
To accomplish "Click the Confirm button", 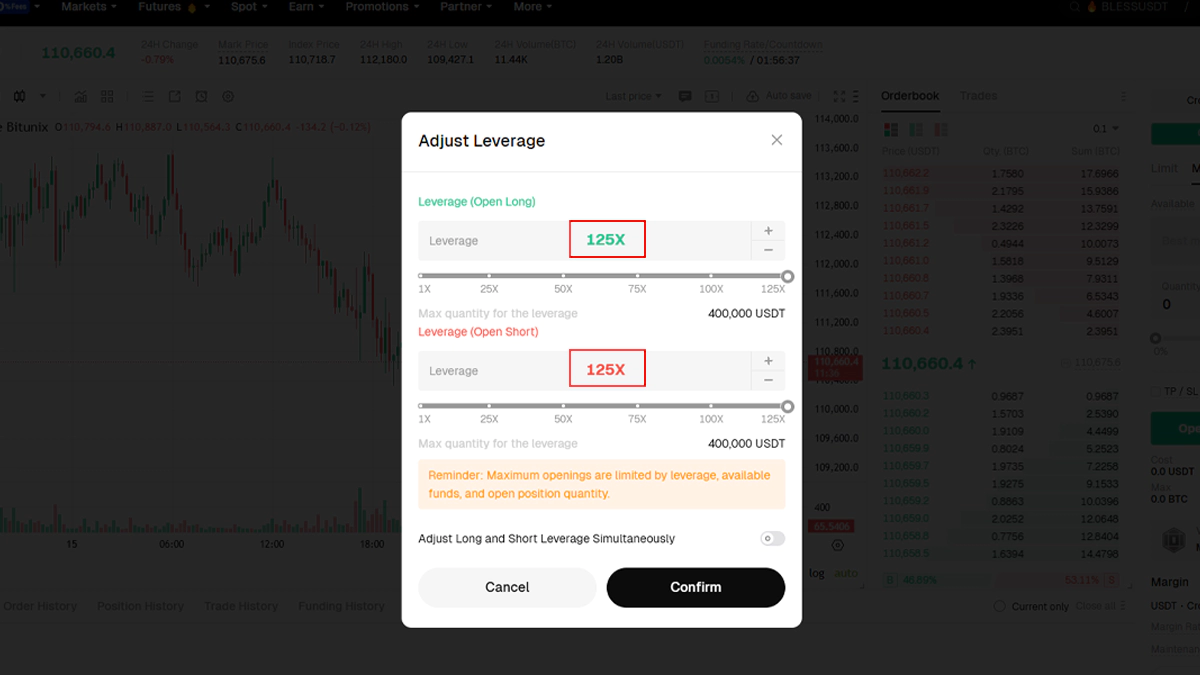I will coord(696,587).
